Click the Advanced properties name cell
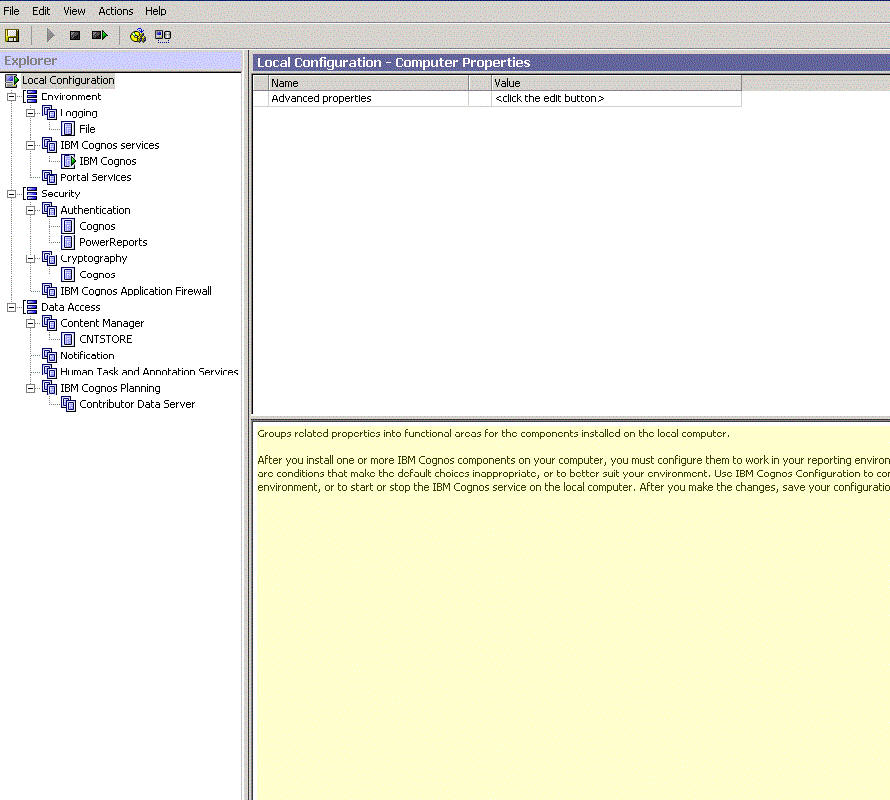Screen dimensions: 890x800 368,98
